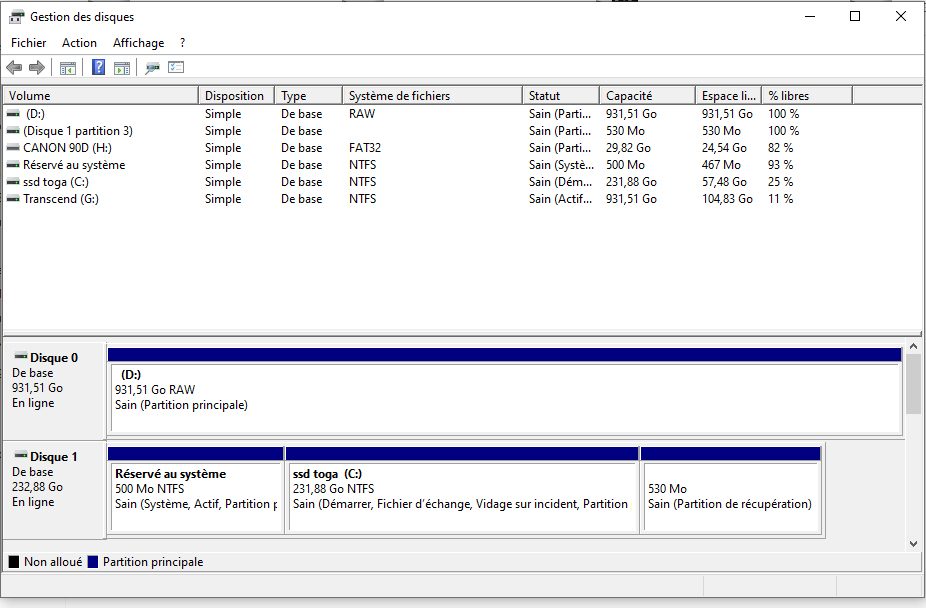Image resolution: width=926 pixels, height=608 pixels.
Task: Click the drive icon in the toolbar
Action: [152, 68]
